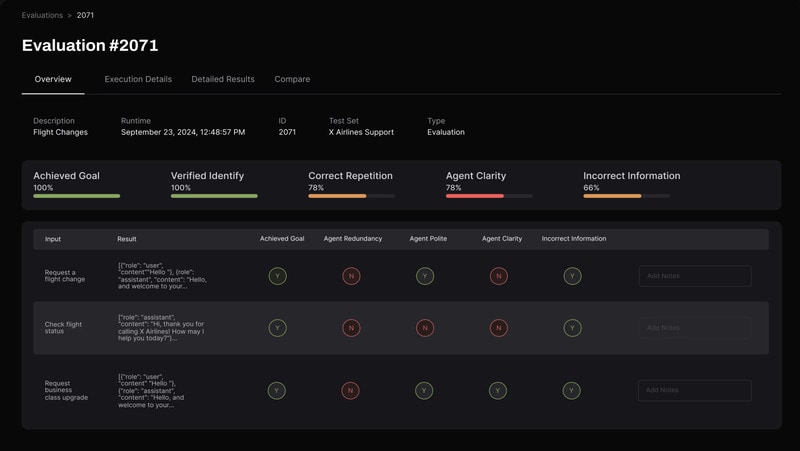Click Agent Clarity N badge in flight status row
Viewport: 800px width, 451px height.
pyautogui.click(x=499, y=328)
